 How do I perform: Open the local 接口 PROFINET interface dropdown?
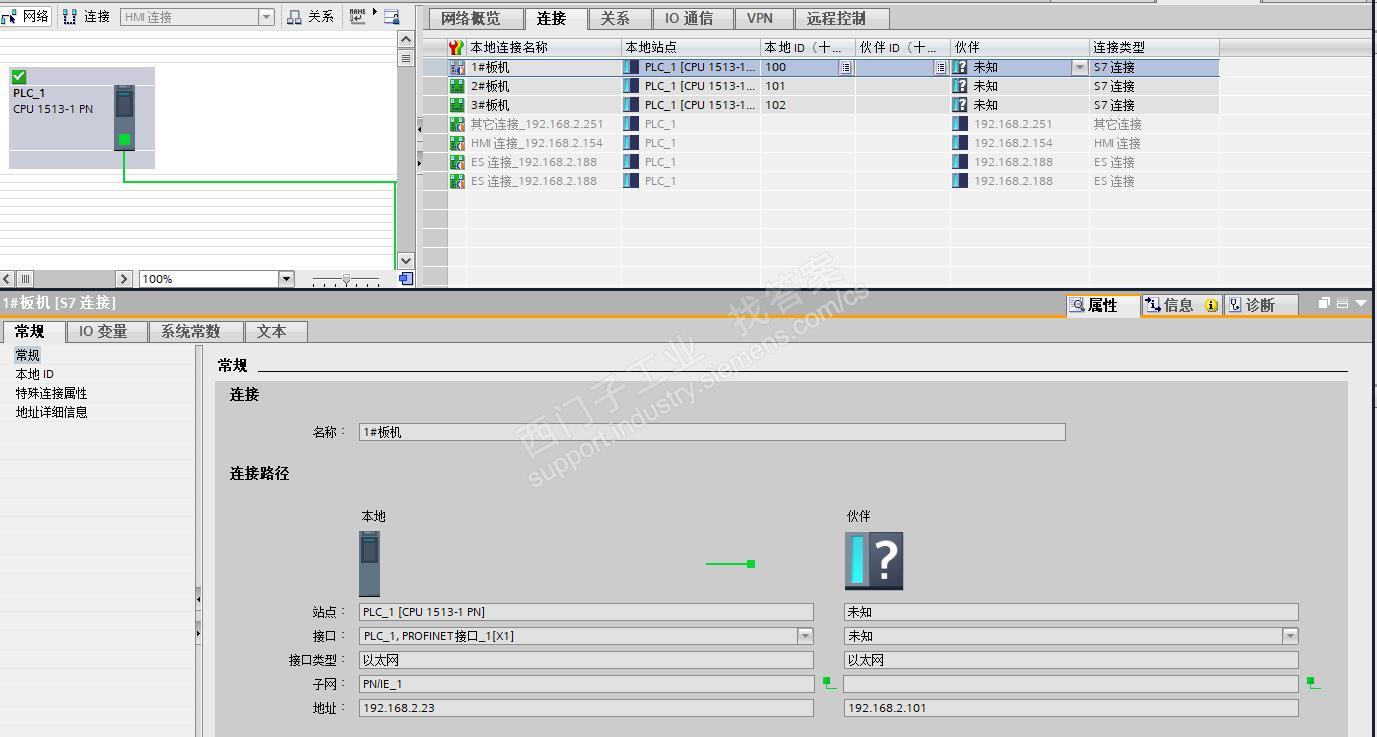[805, 636]
